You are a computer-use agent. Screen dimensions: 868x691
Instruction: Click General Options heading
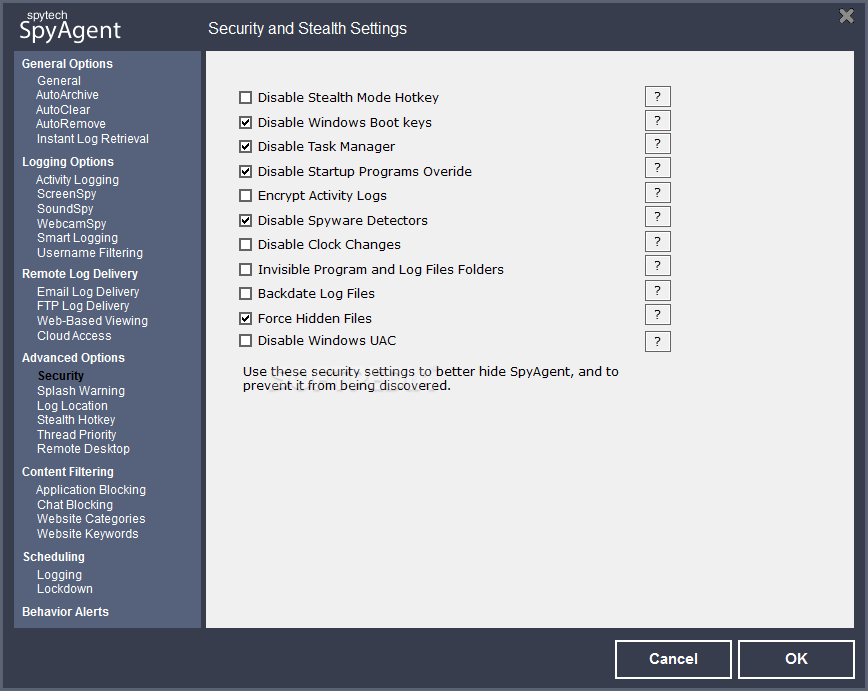[67, 64]
